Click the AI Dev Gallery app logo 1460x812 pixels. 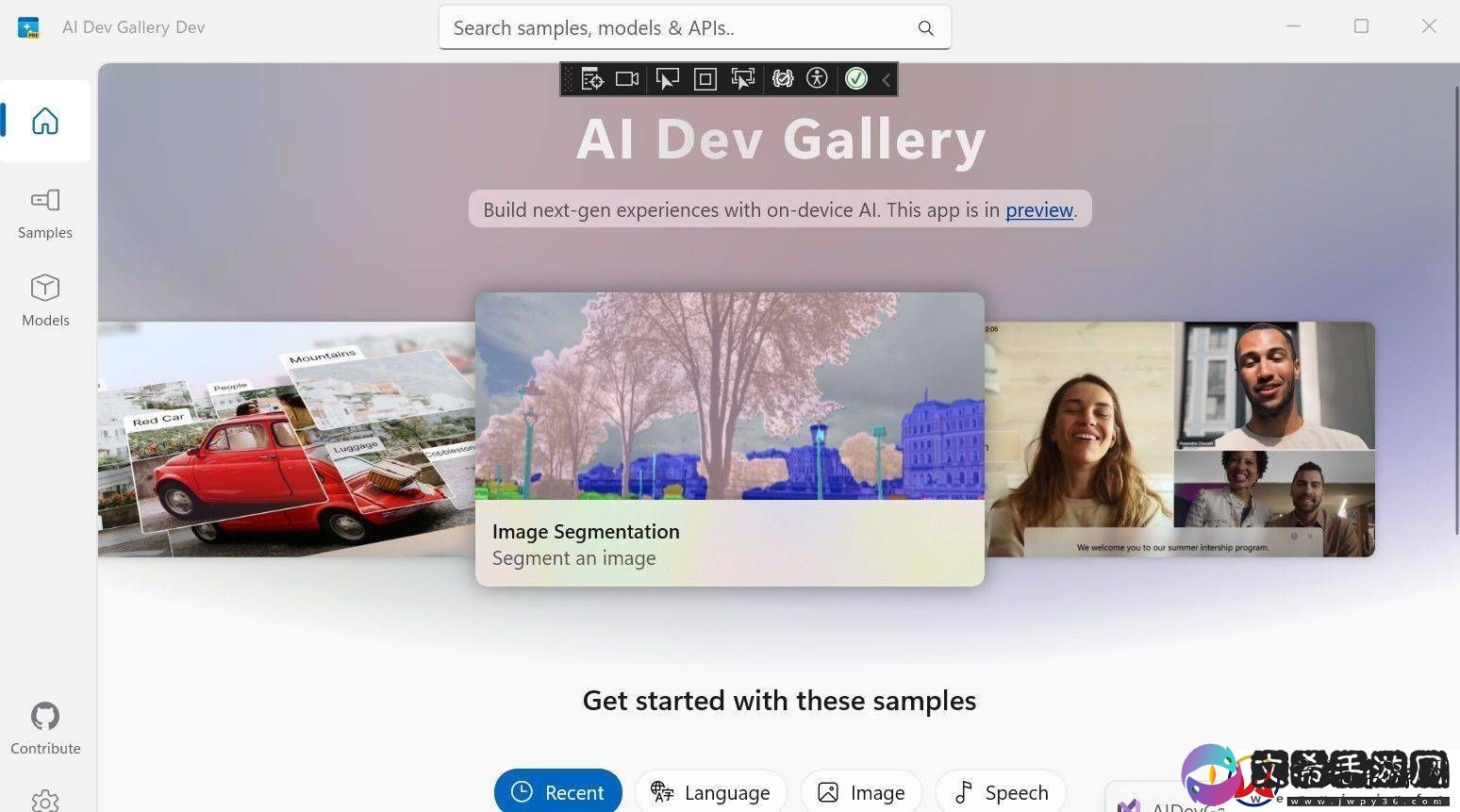pyautogui.click(x=29, y=27)
